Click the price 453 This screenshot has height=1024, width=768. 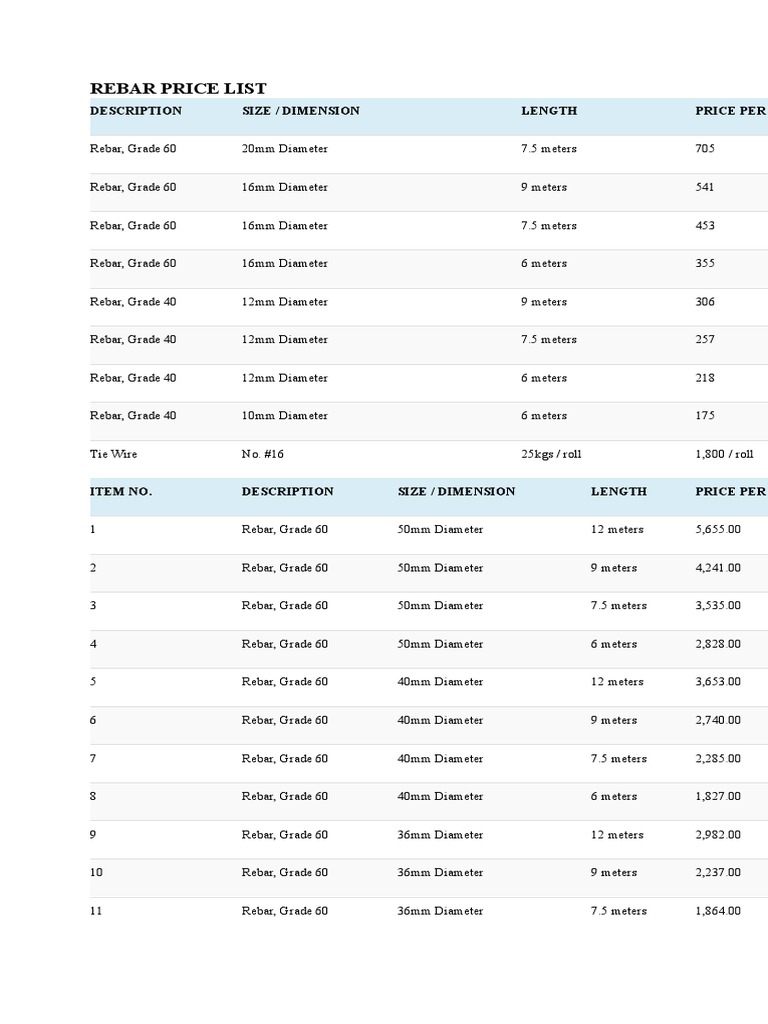point(705,225)
